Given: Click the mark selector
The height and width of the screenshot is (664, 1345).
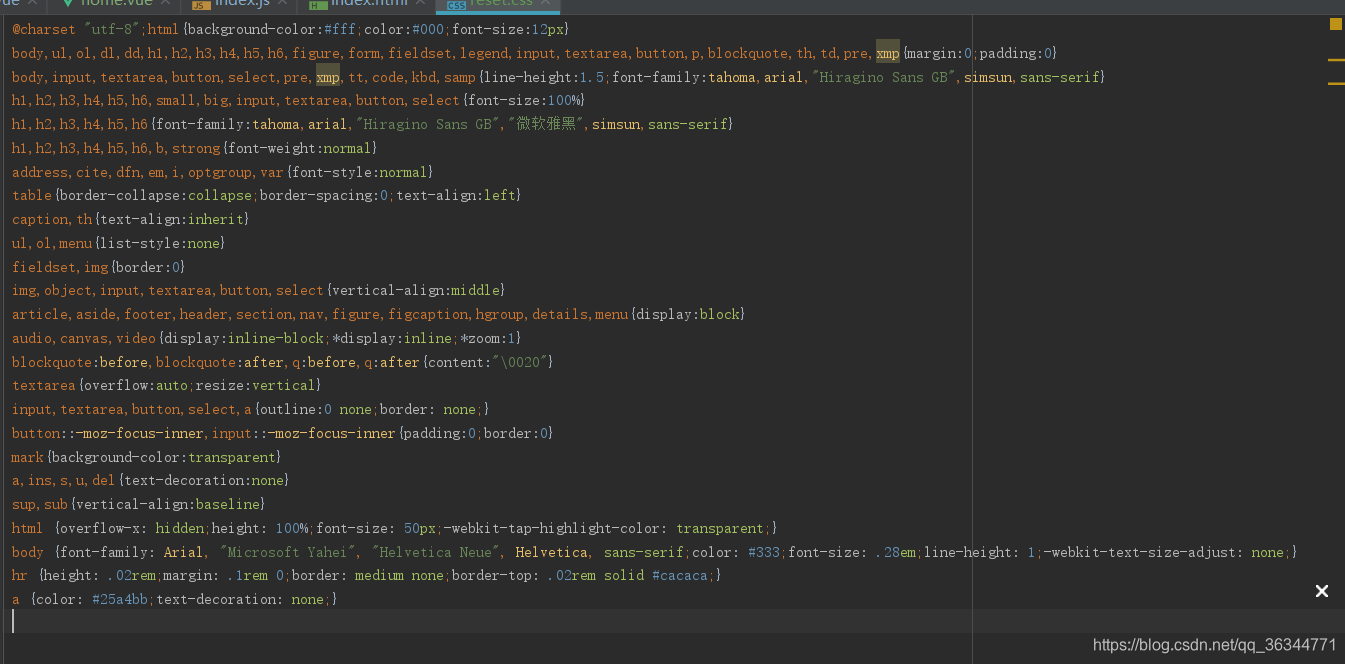Looking at the screenshot, I should pyautogui.click(x=28, y=457).
